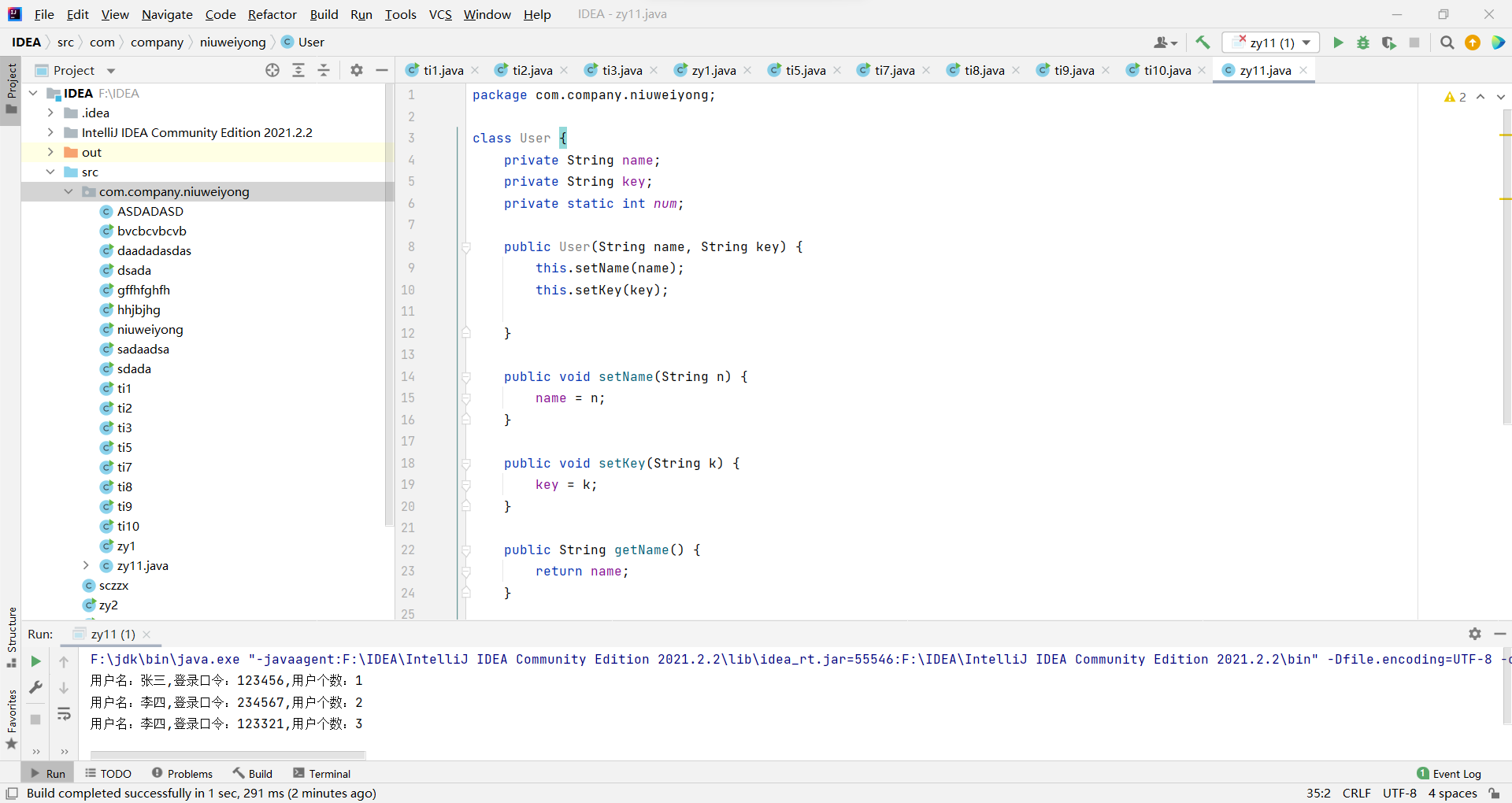Toggle read-only lock icon in status bar
This screenshot has height=803, width=1512.
coord(1495,794)
